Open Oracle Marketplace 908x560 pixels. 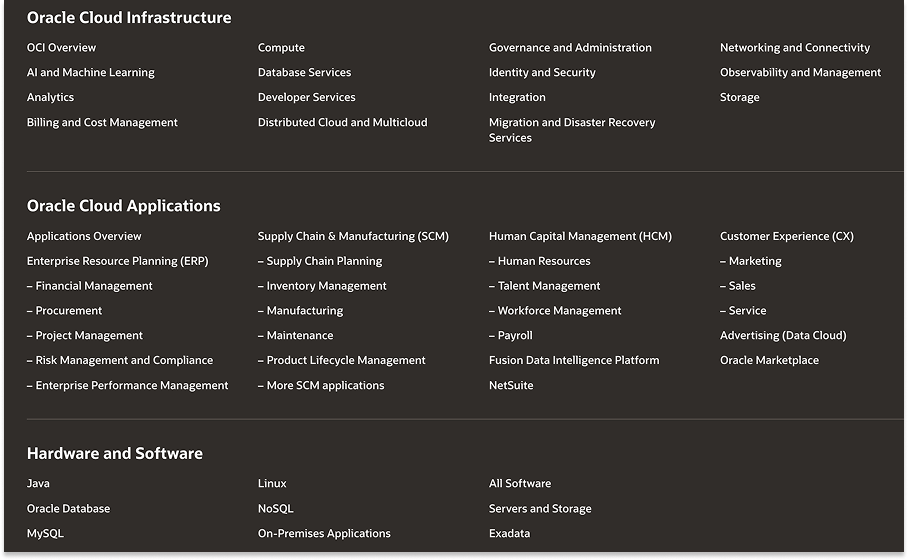[x=769, y=360]
